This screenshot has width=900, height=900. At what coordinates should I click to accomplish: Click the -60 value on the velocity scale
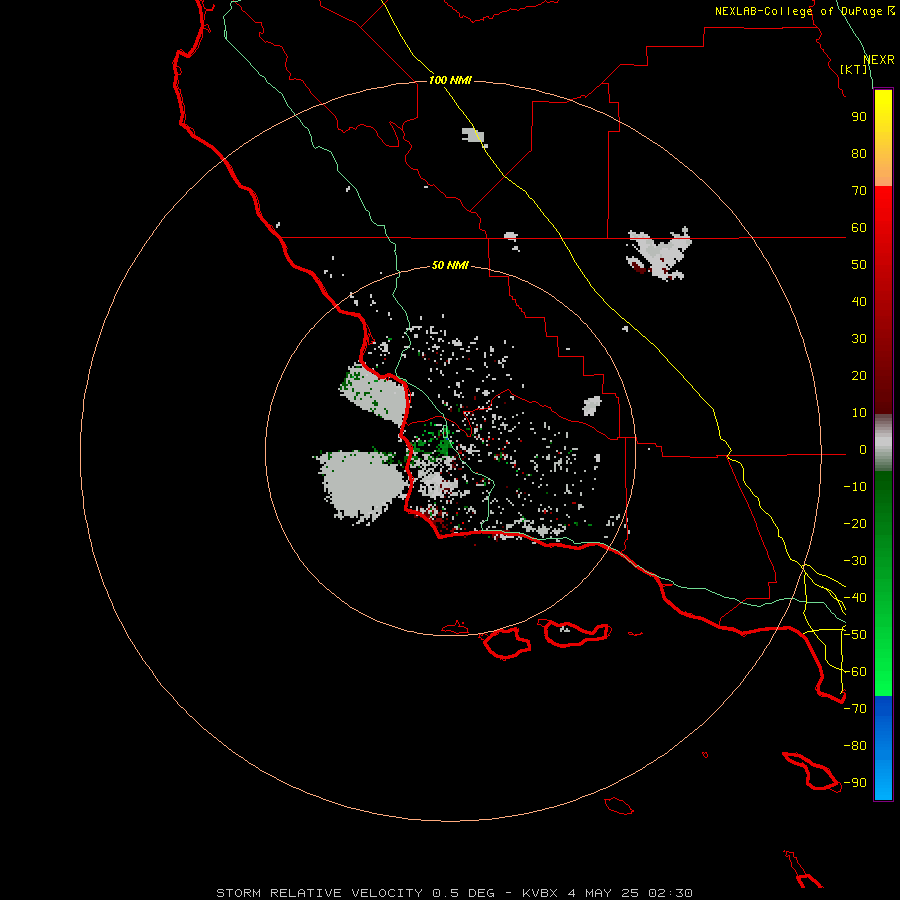pyautogui.click(x=855, y=672)
